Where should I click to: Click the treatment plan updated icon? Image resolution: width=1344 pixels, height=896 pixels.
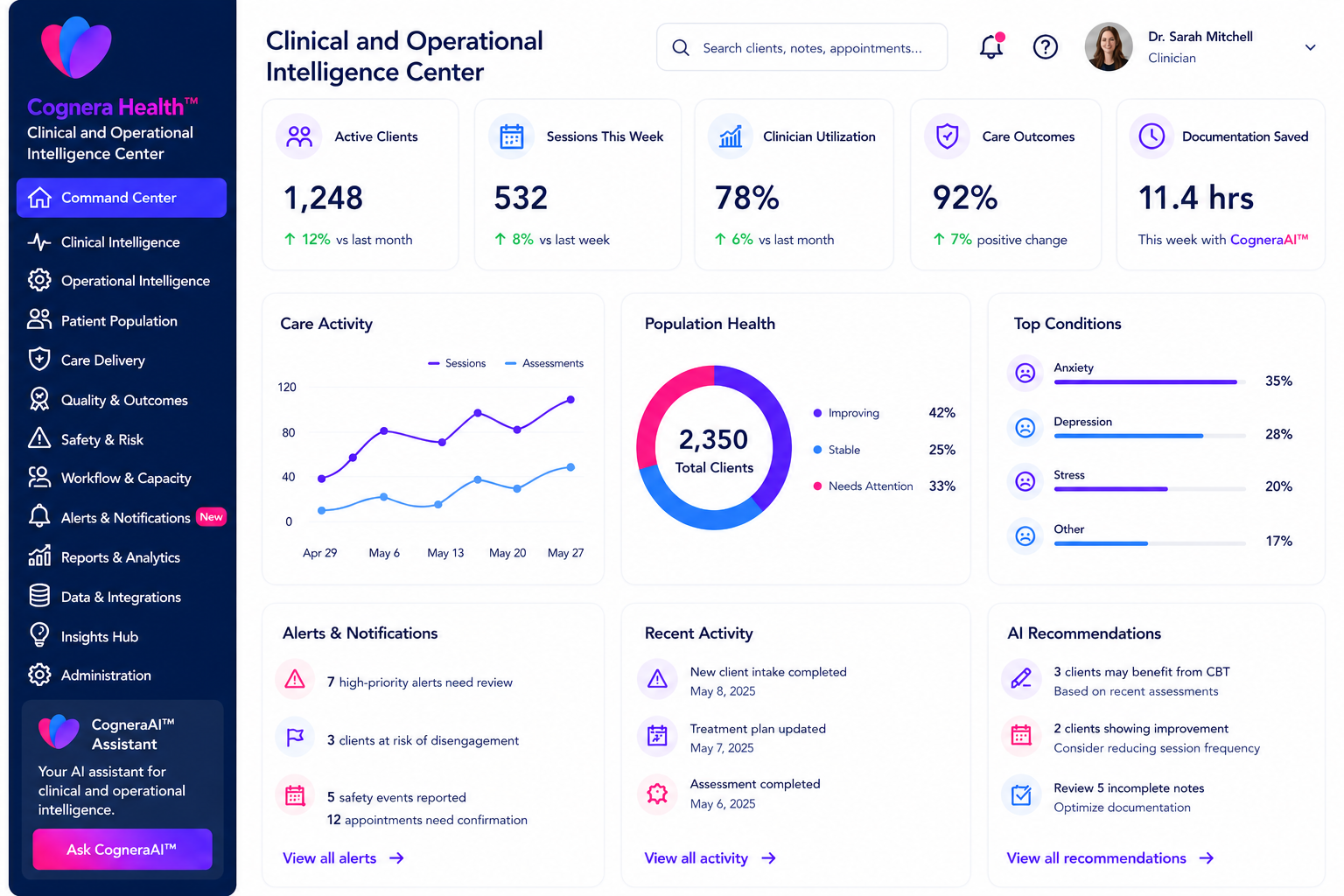[658, 736]
